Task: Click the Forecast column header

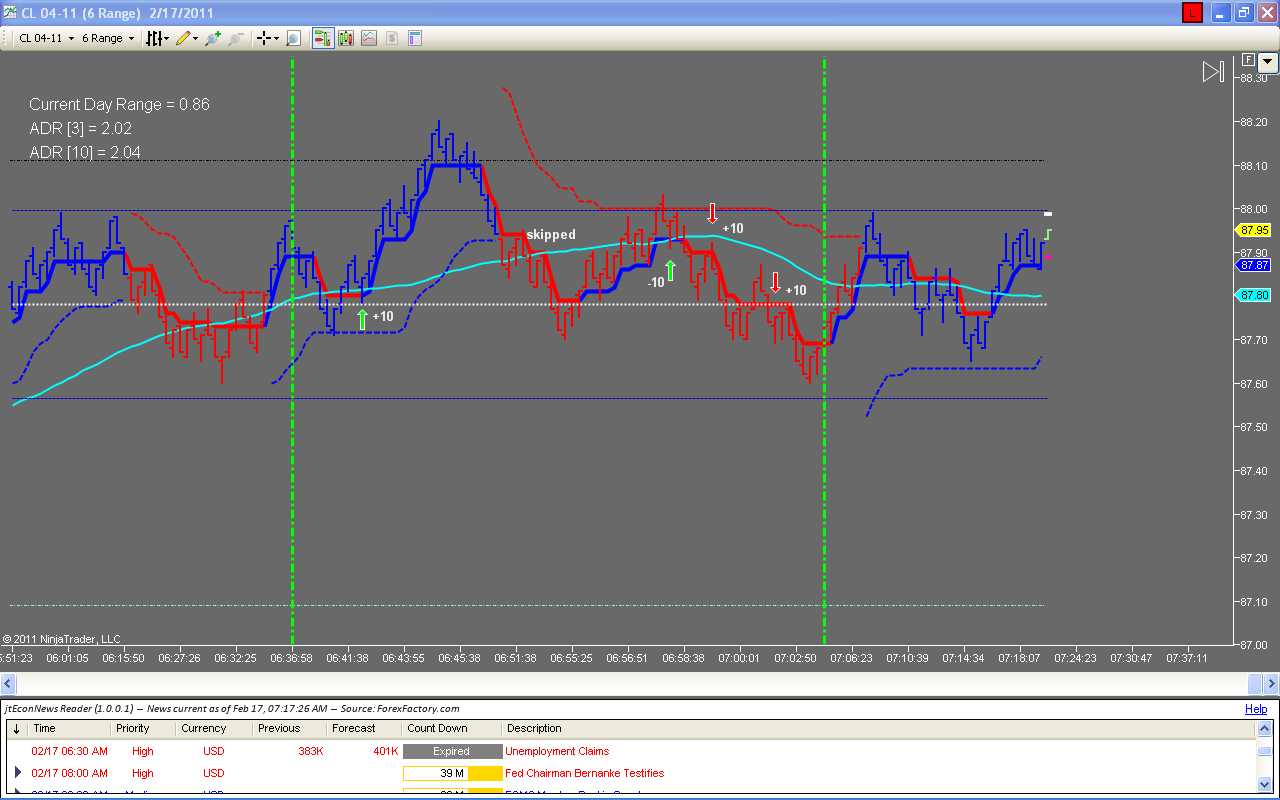Action: (x=365, y=728)
